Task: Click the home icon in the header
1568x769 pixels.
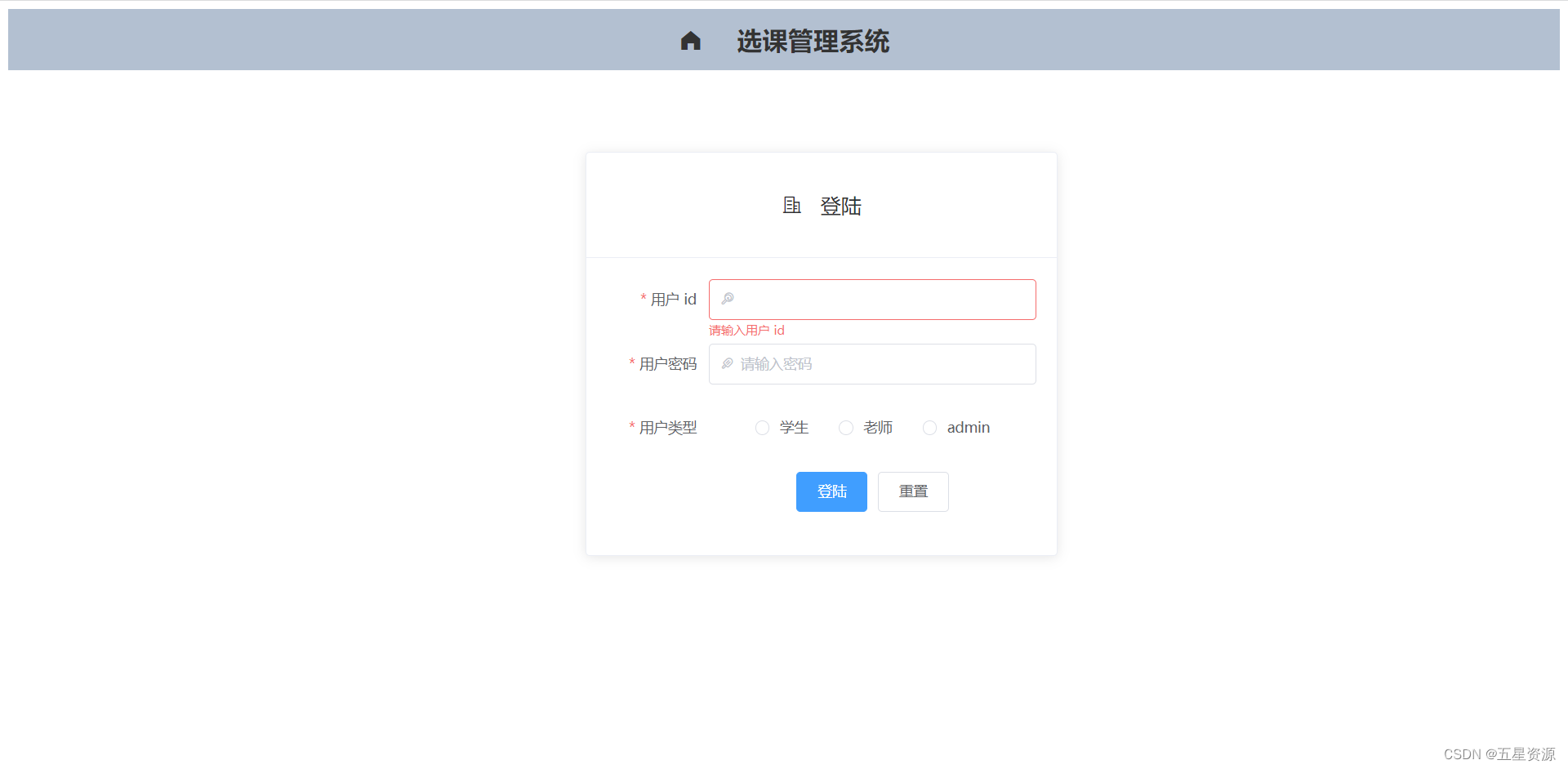Action: [691, 41]
